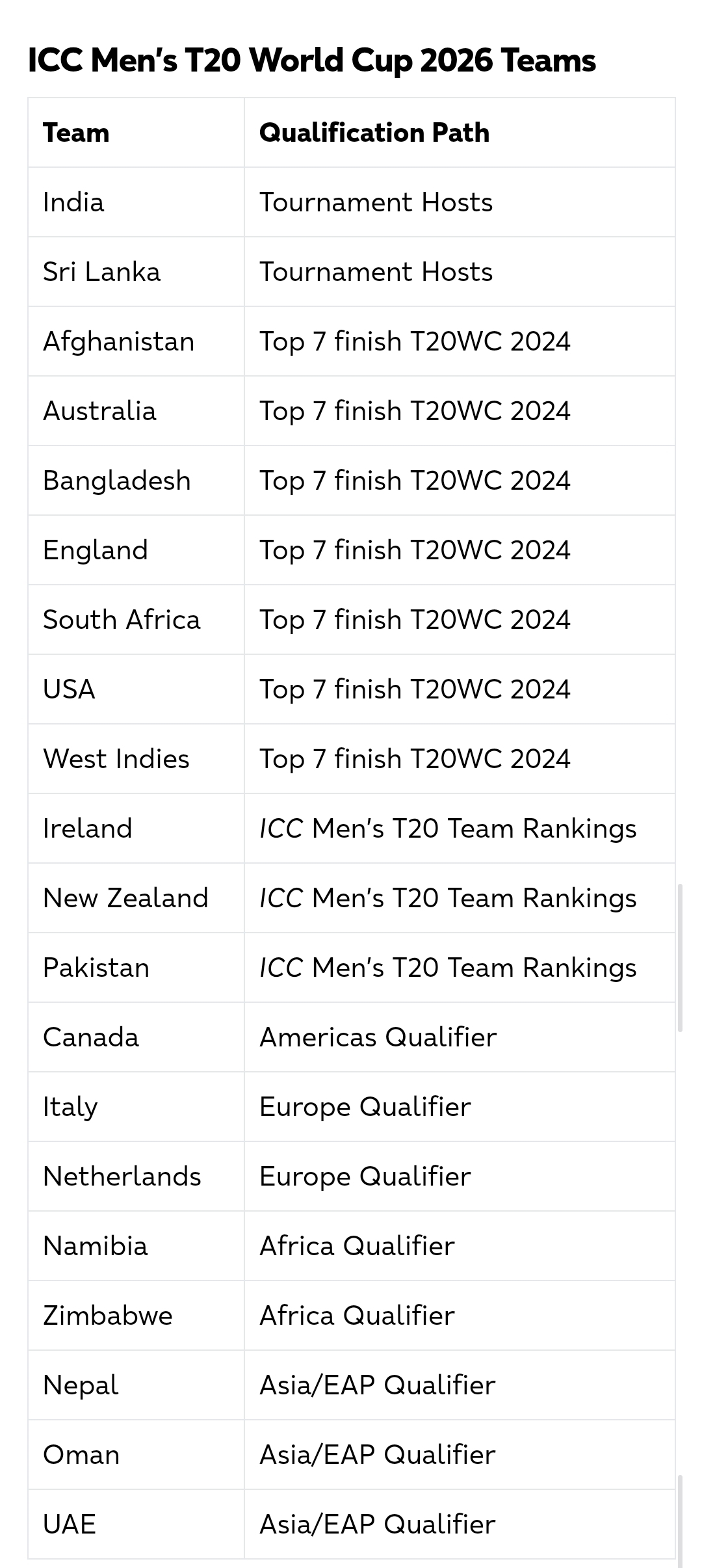
Task: Select the India team cell
Action: tap(73, 202)
